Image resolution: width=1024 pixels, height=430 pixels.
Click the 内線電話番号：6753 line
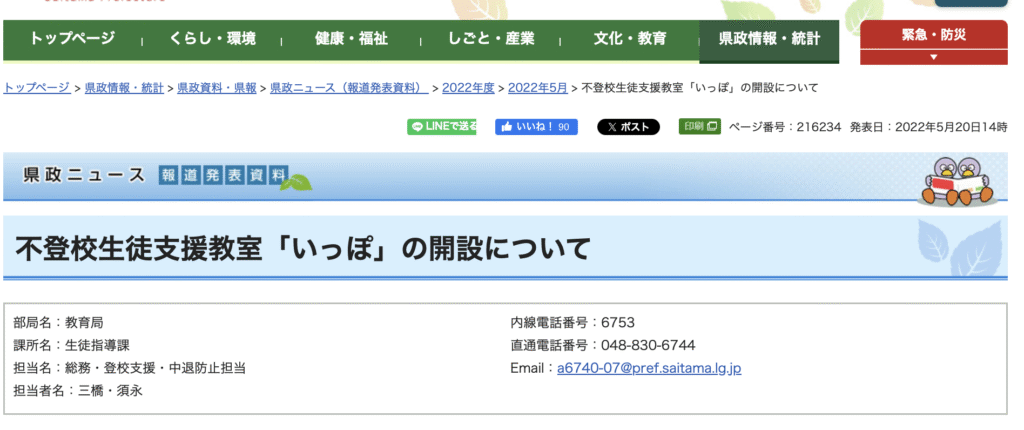(572, 323)
